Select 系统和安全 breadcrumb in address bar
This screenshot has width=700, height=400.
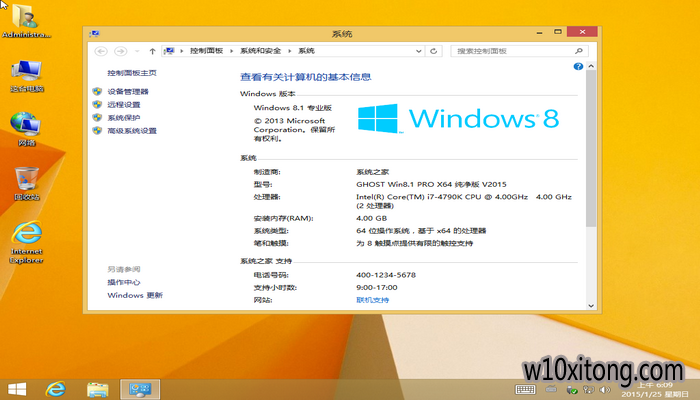coord(260,51)
